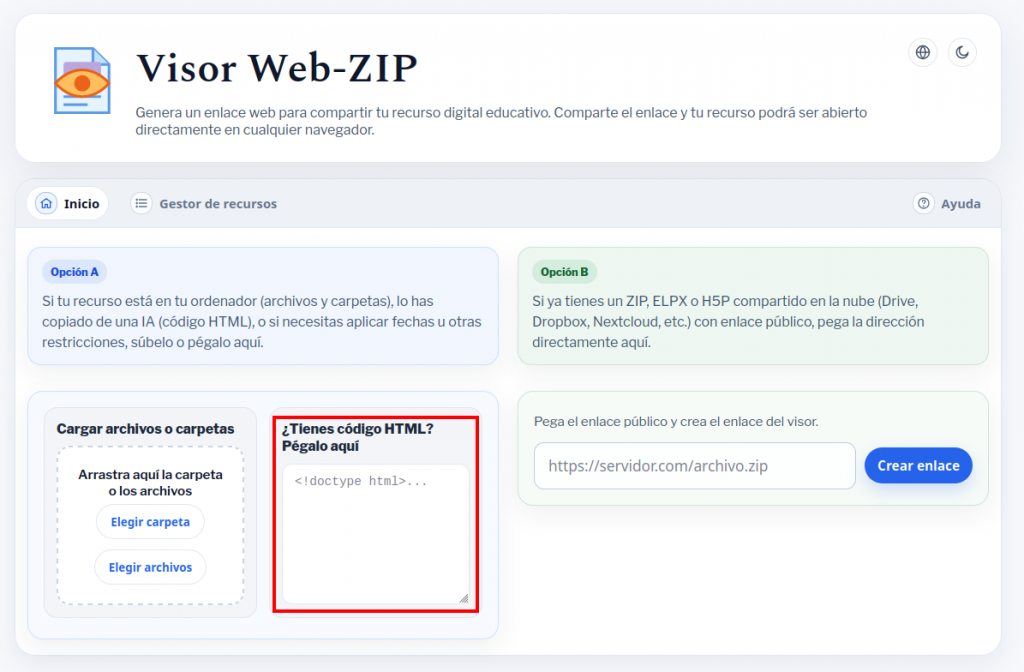Open the Ayuda help text link
Screen dimensions: 1024x672
[960, 203]
